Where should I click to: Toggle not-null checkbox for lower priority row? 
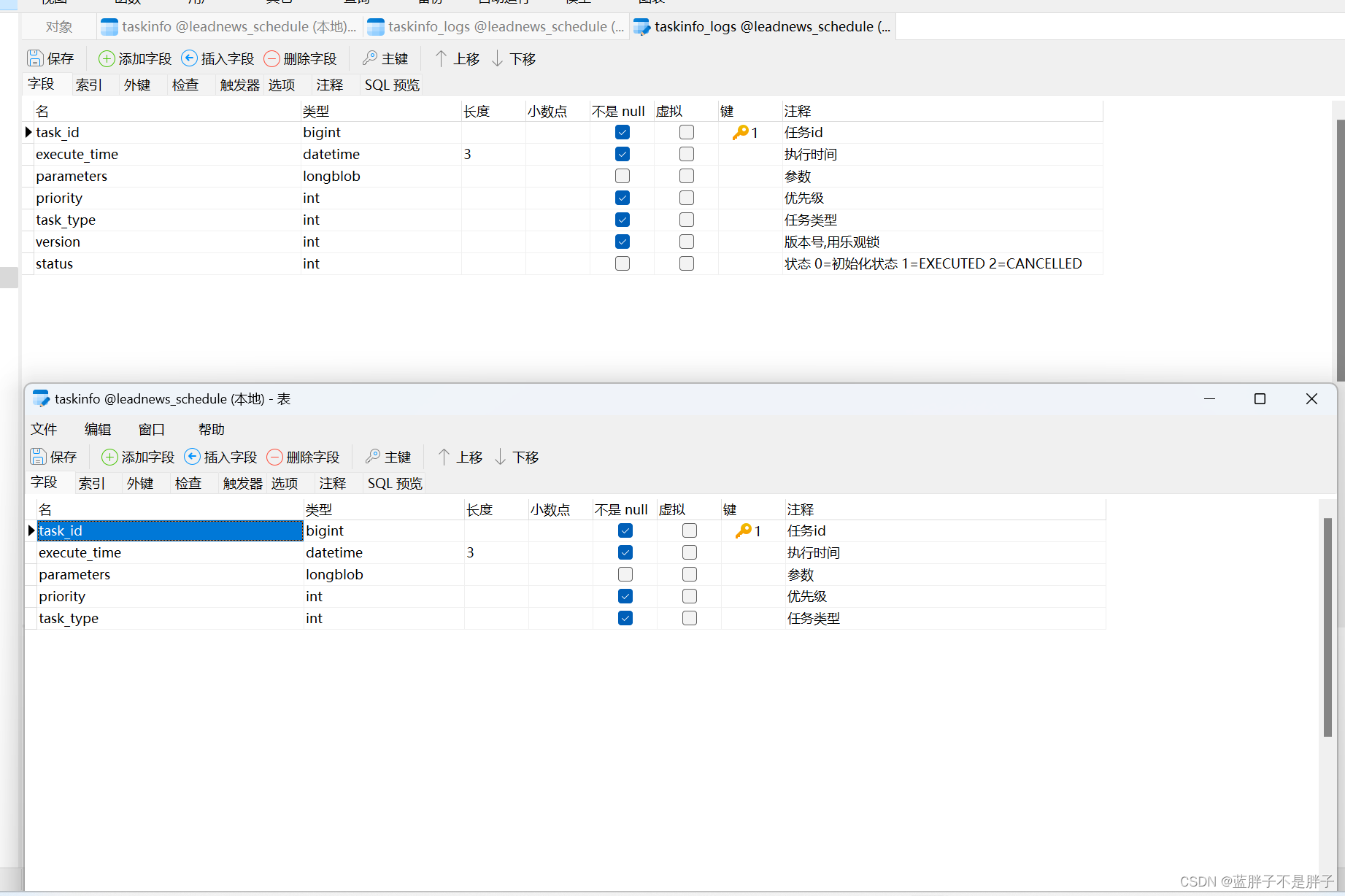coord(625,596)
